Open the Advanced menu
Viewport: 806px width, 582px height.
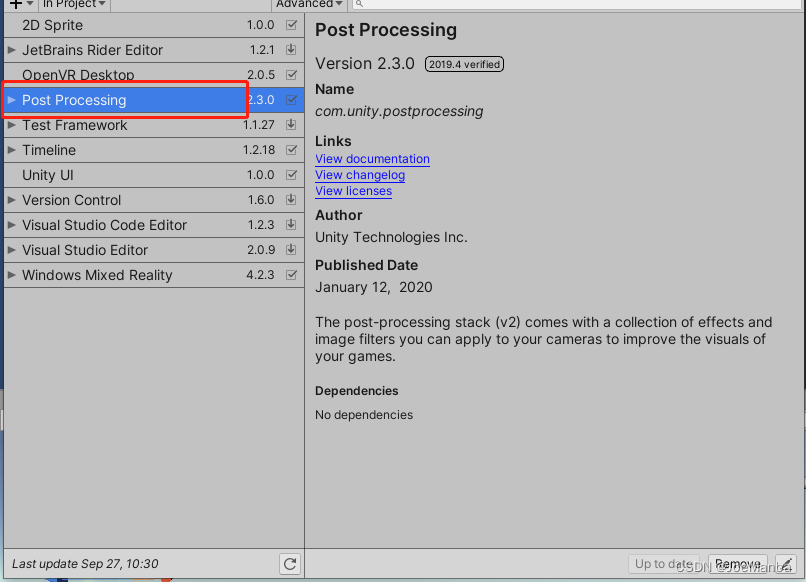click(308, 4)
